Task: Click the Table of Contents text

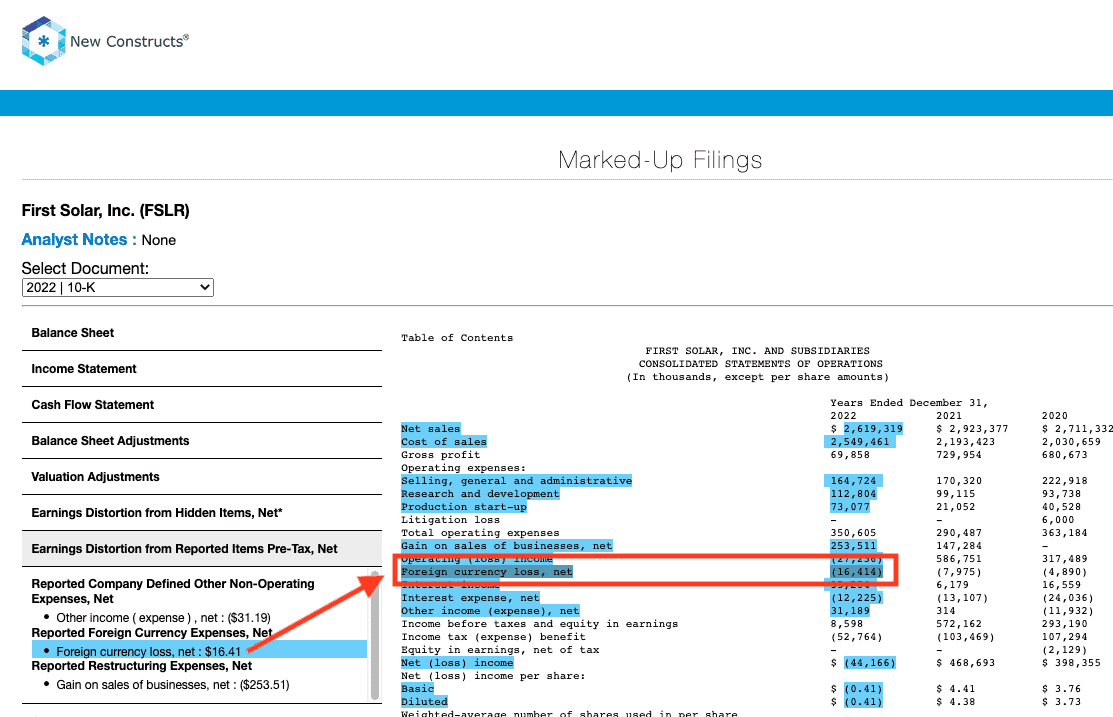Action: click(457, 338)
